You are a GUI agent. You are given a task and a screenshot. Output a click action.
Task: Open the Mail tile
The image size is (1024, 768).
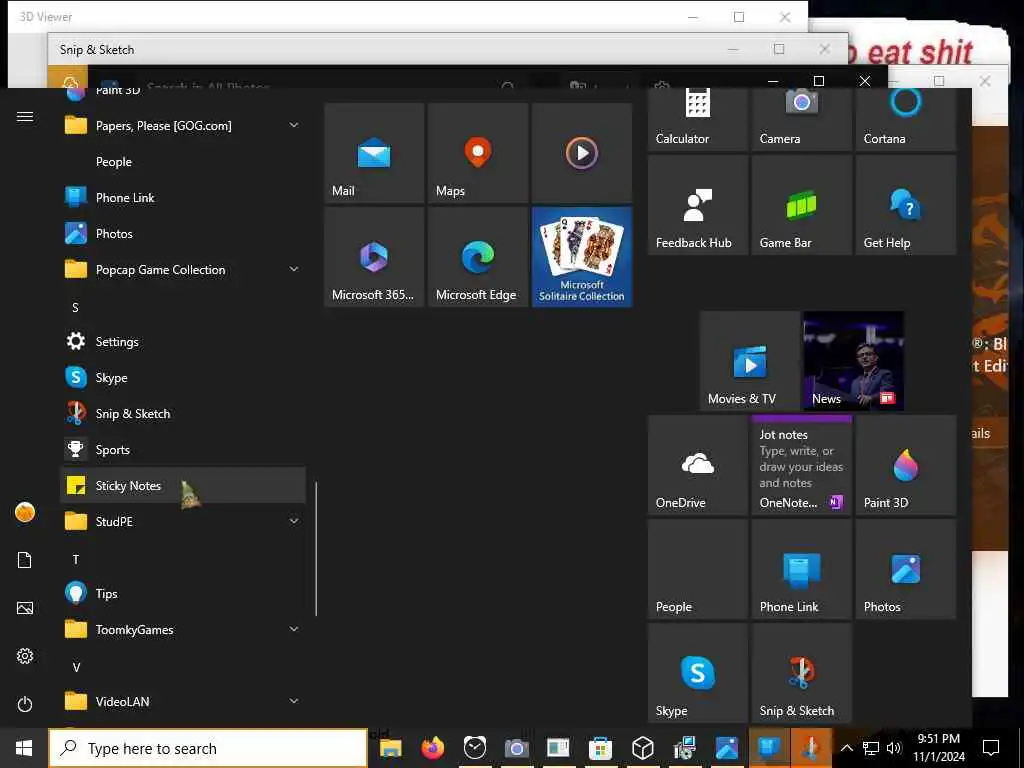coord(374,152)
